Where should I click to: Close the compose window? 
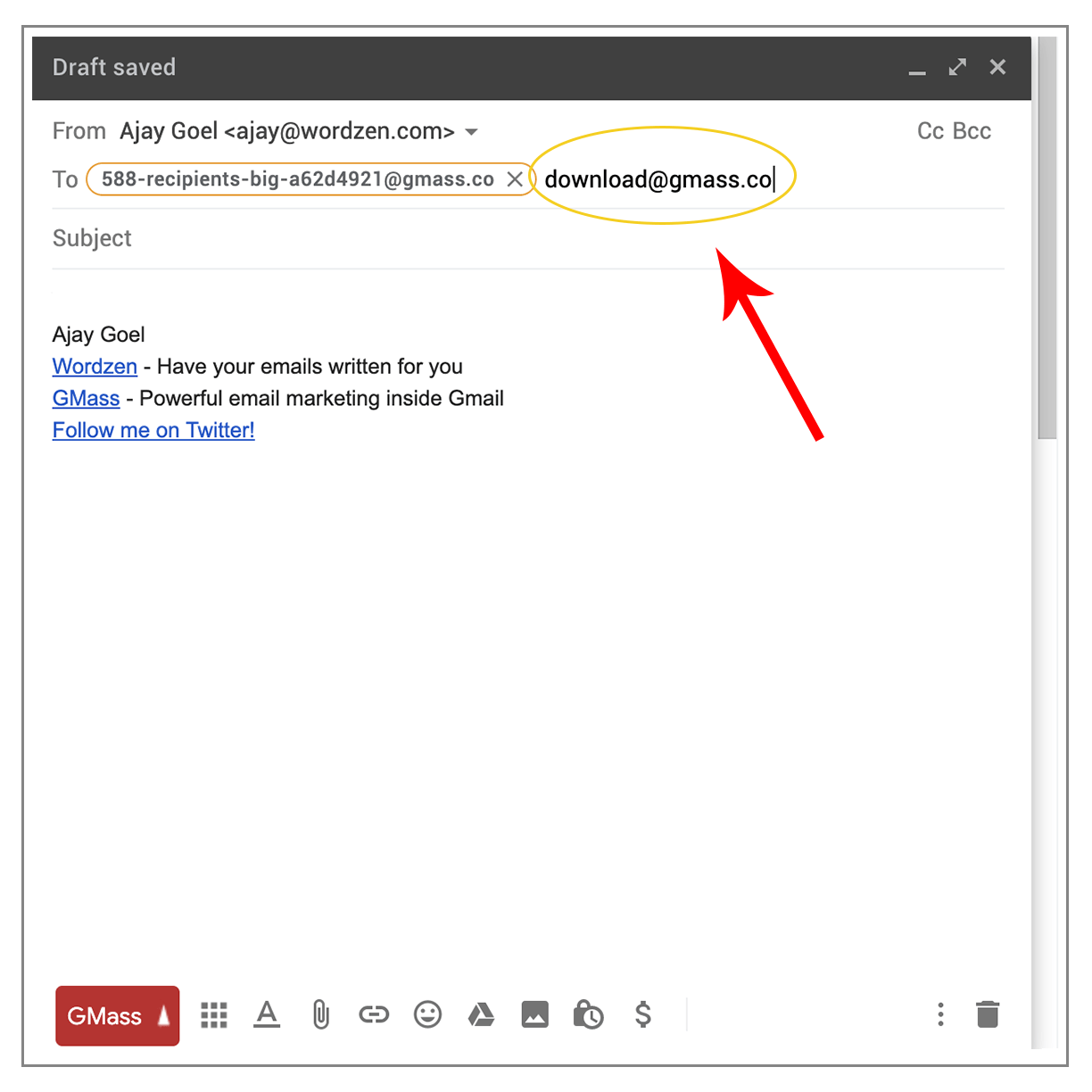(997, 68)
